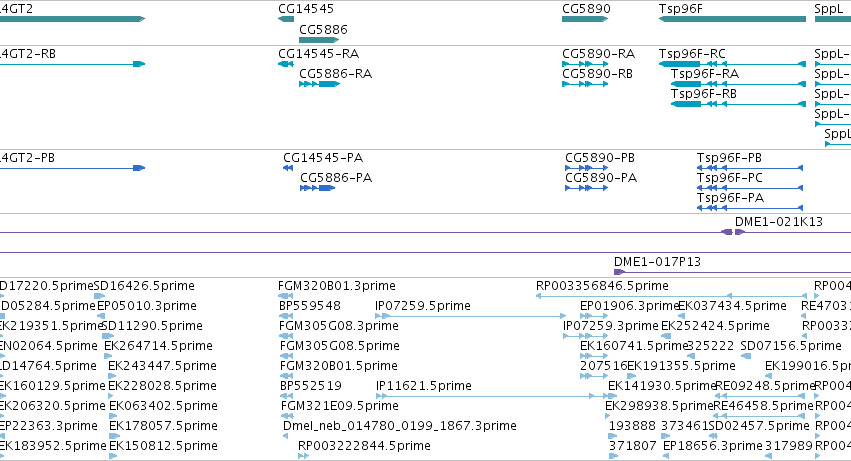
Task: Click EST EK141930.5prime
Action: coord(662,387)
